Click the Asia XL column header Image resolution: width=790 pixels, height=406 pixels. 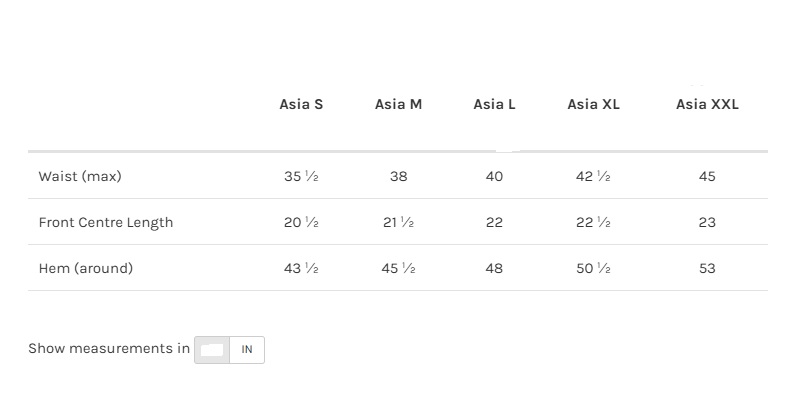point(593,104)
